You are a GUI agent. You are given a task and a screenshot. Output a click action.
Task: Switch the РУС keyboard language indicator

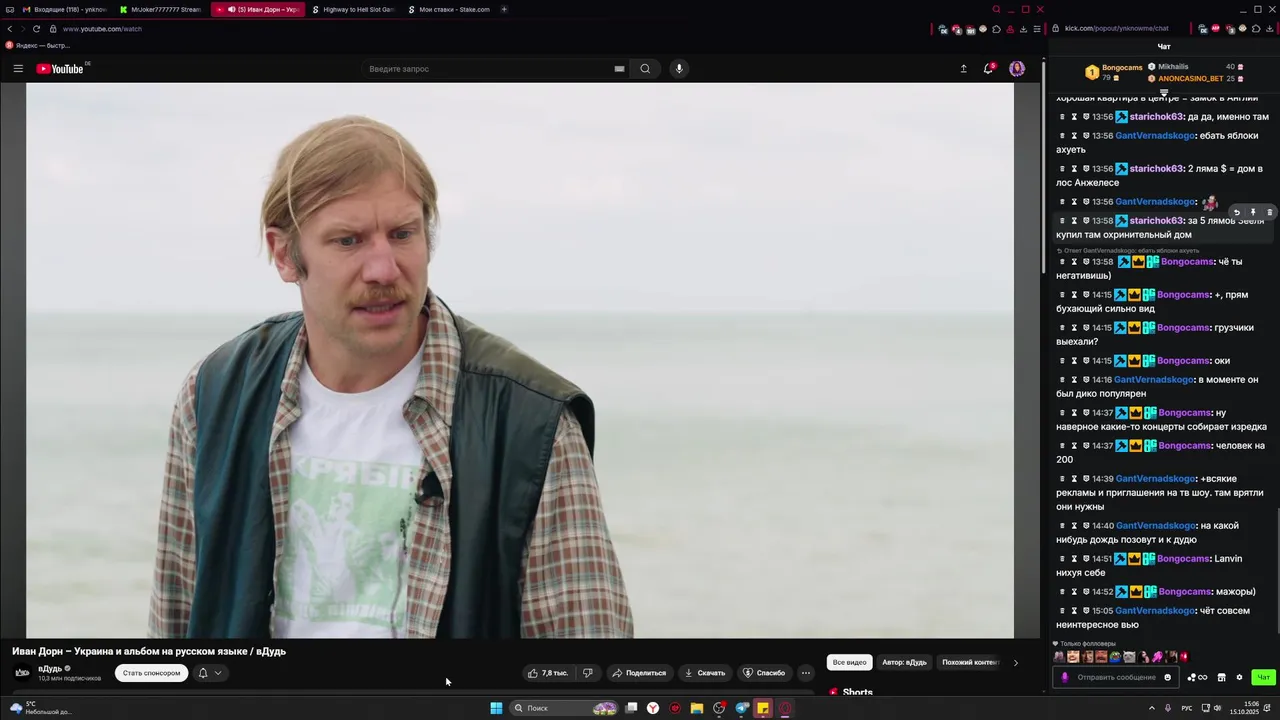[x=1187, y=708]
